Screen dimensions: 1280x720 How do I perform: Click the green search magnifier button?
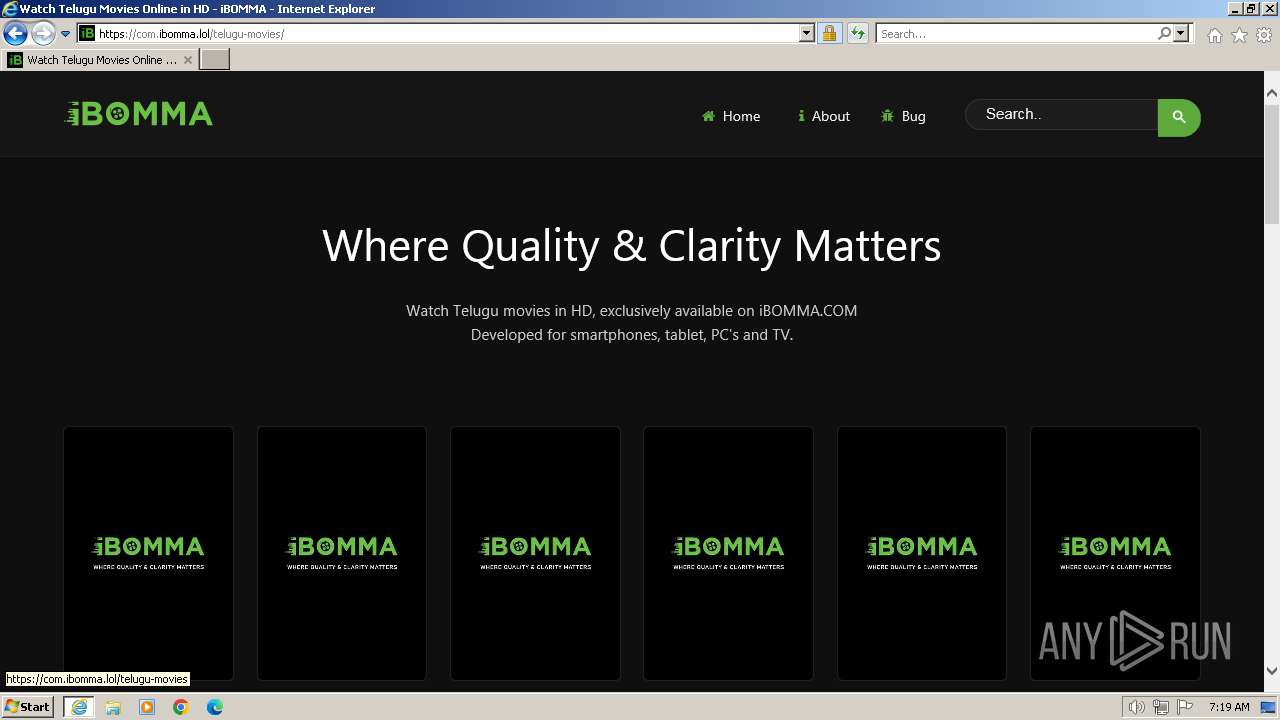(1179, 117)
